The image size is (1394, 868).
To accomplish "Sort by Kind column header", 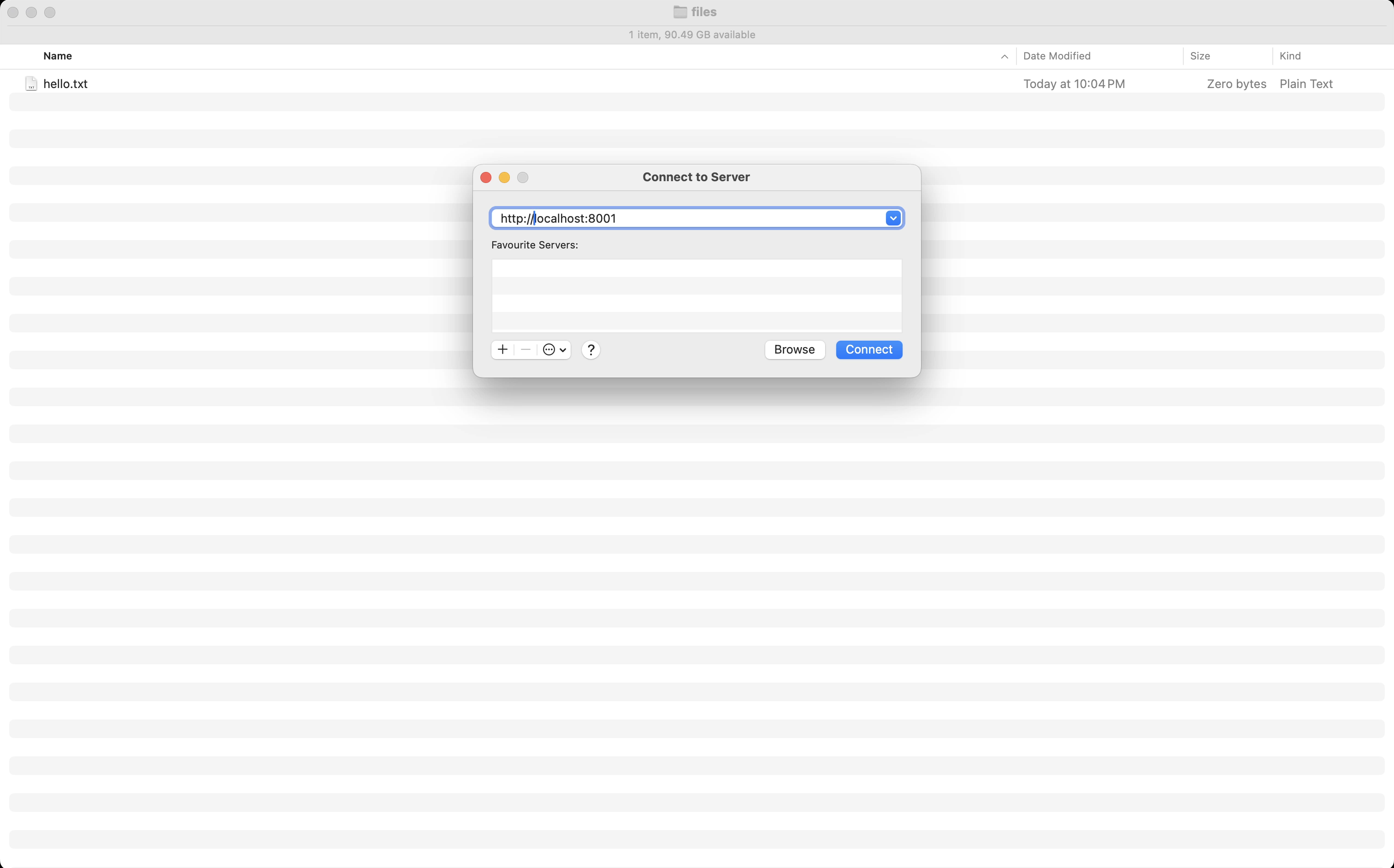I will pos(1290,56).
